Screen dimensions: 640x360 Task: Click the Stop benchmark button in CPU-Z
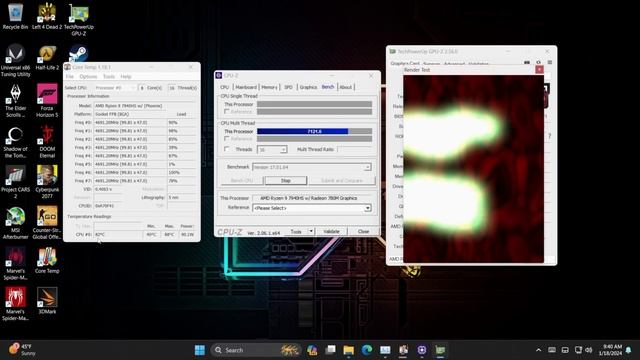pos(286,180)
